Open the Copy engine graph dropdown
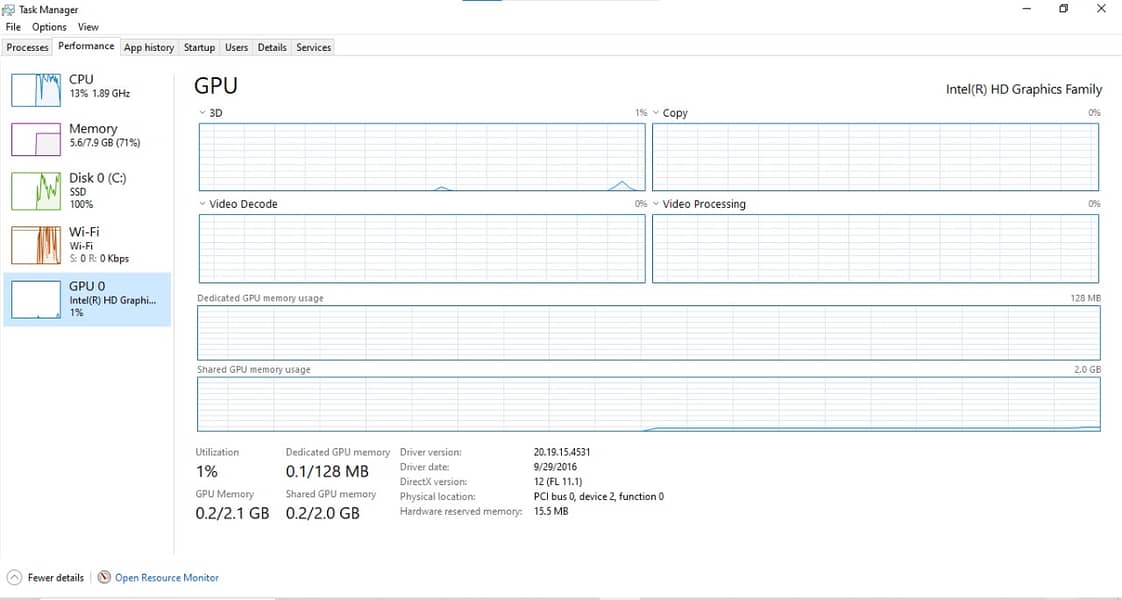 (656, 113)
